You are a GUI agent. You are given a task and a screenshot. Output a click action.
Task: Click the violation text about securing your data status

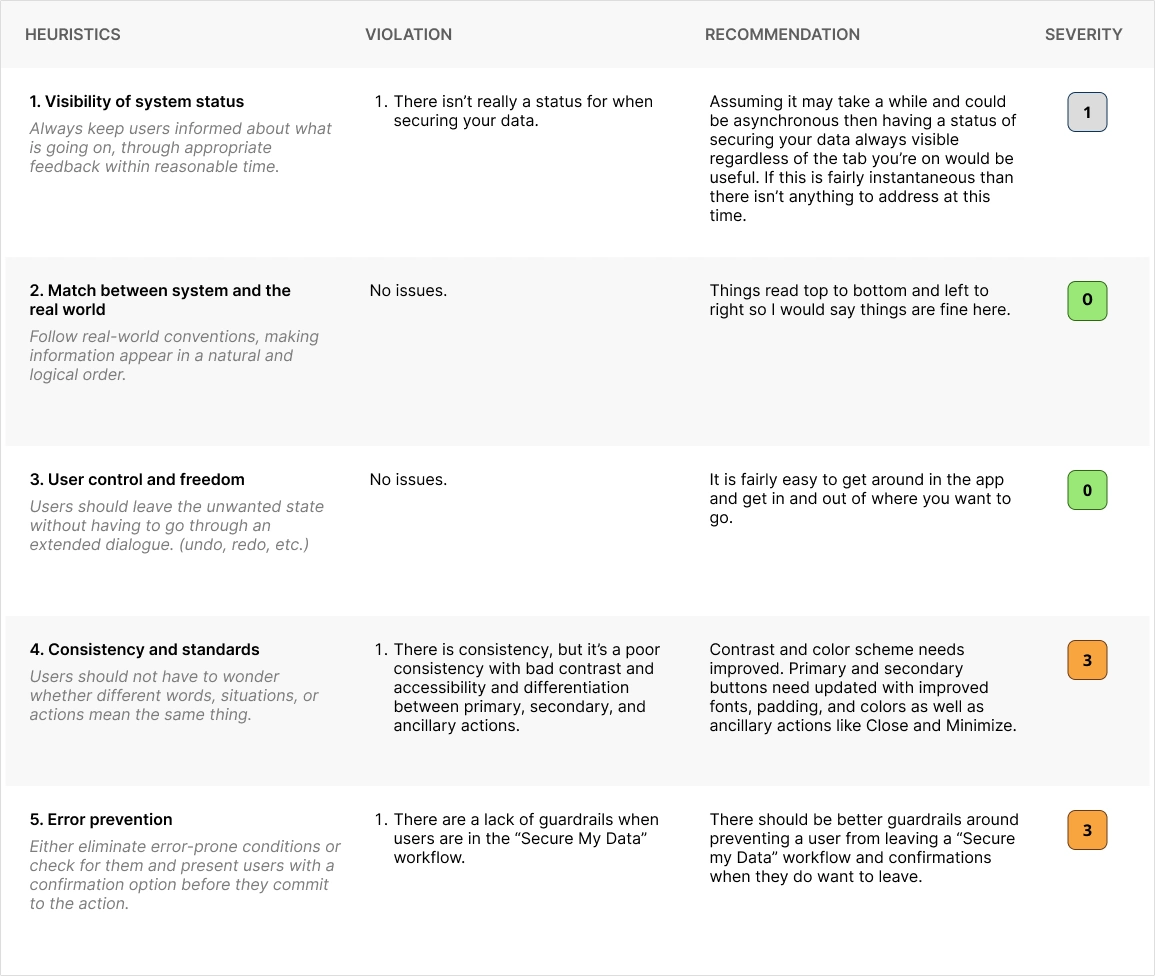522,111
